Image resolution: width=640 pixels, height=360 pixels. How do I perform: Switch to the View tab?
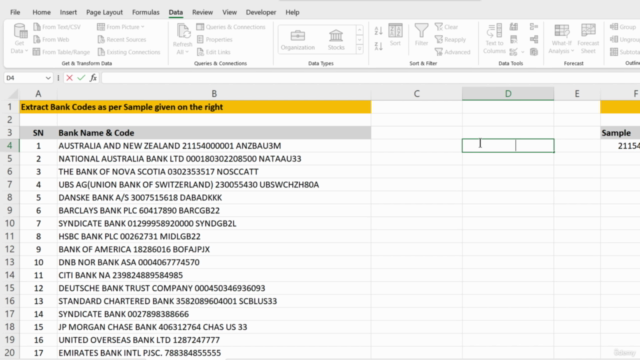[x=229, y=12]
